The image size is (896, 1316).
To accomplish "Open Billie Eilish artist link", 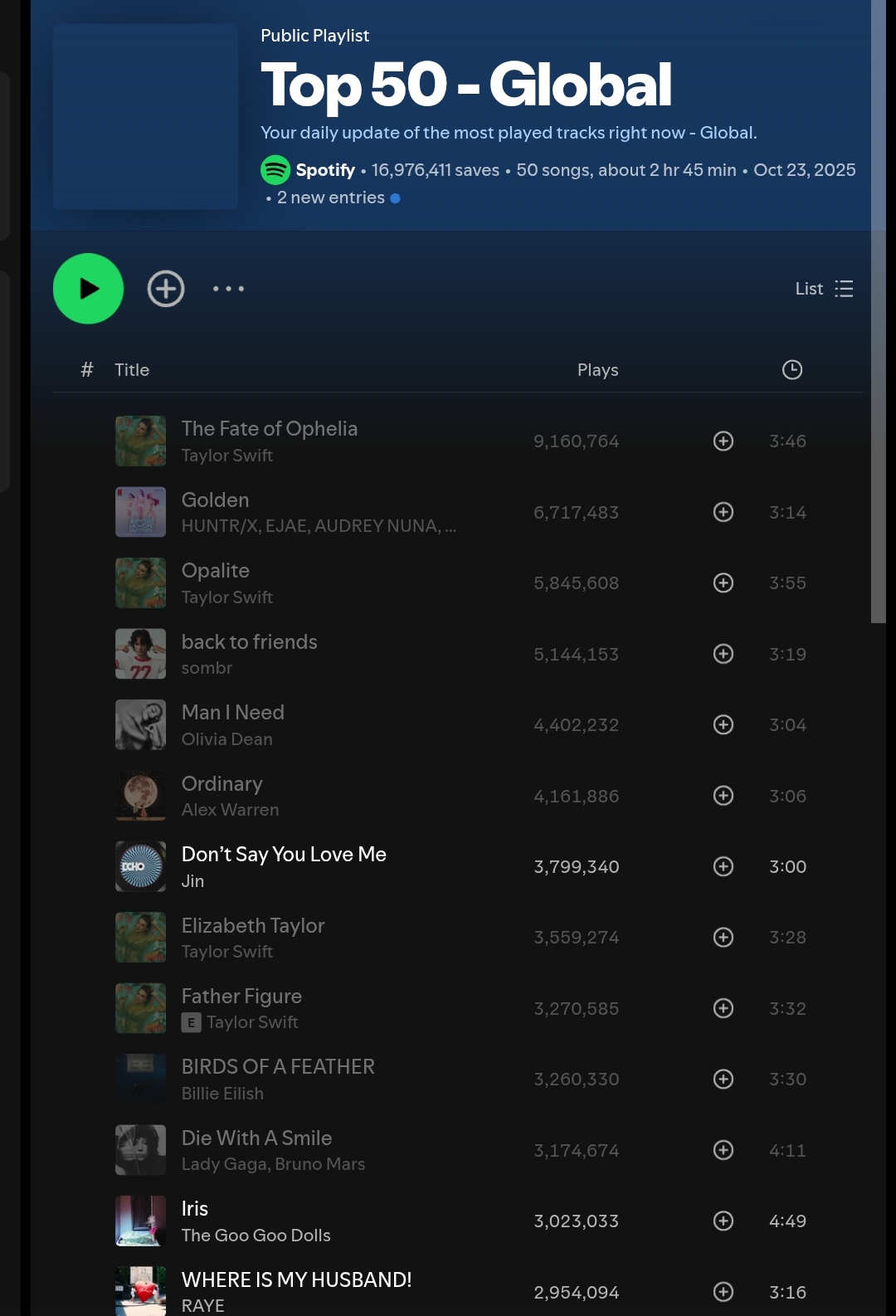I will (x=223, y=1094).
